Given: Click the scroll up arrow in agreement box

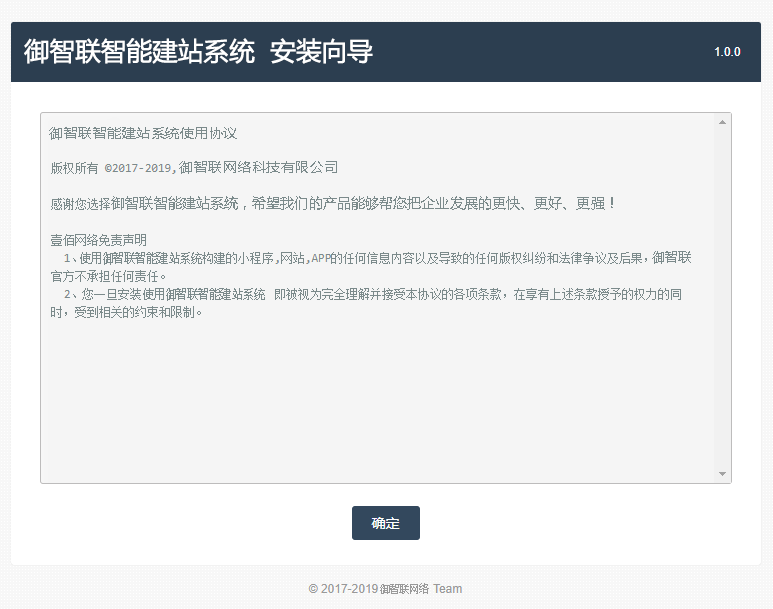Looking at the screenshot, I should [x=722, y=122].
